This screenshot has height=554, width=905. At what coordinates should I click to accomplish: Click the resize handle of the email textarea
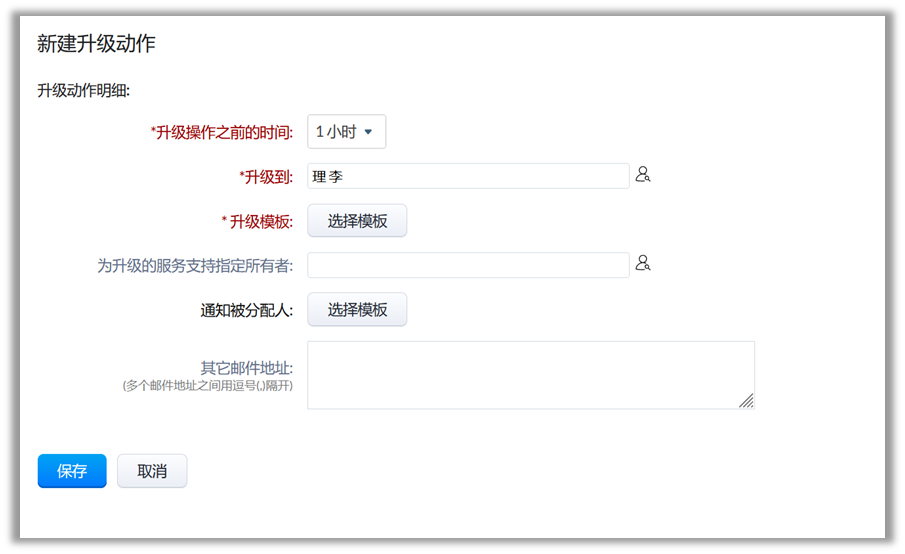[746, 400]
